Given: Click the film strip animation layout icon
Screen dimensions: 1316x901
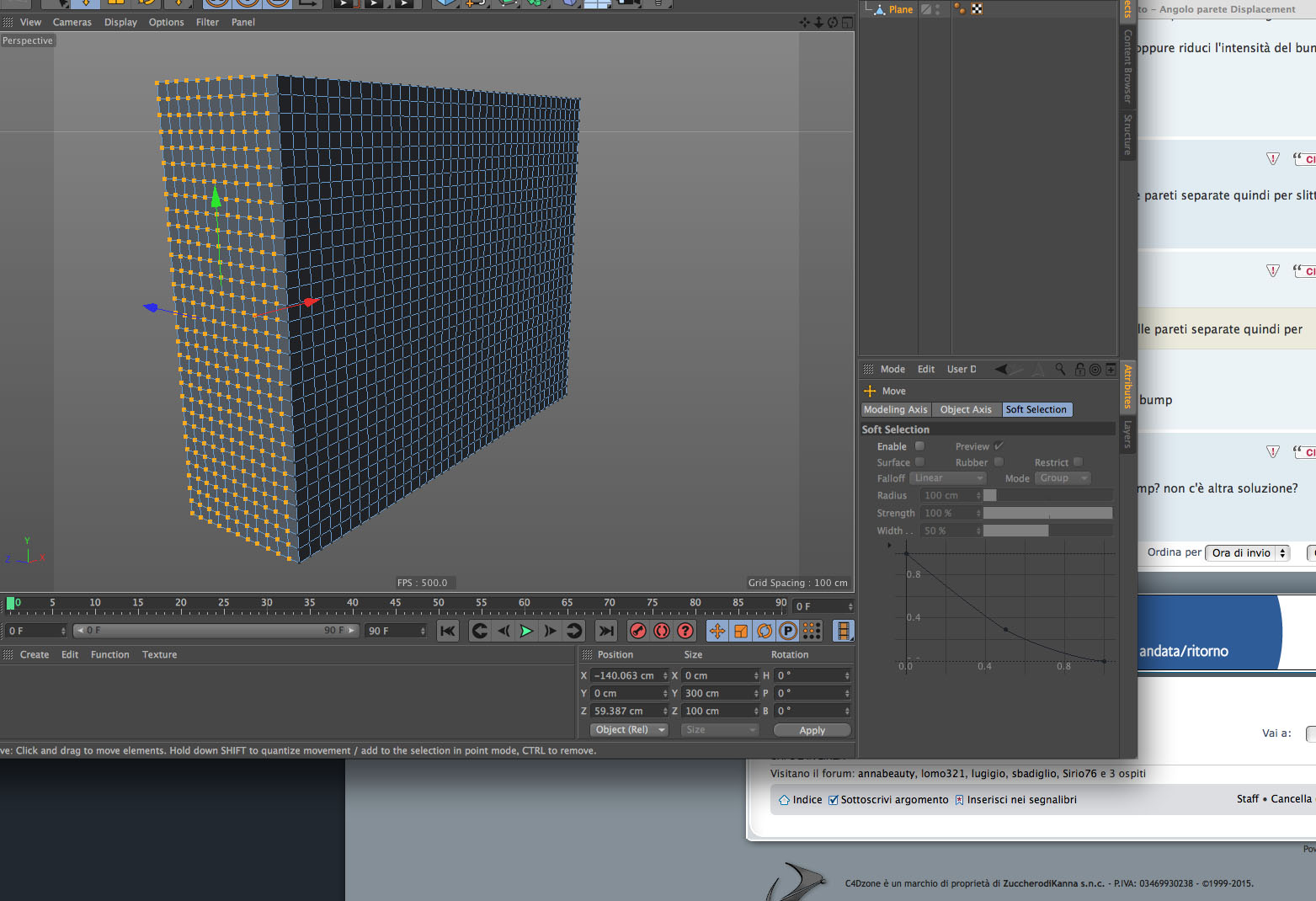Looking at the screenshot, I should coord(843,631).
